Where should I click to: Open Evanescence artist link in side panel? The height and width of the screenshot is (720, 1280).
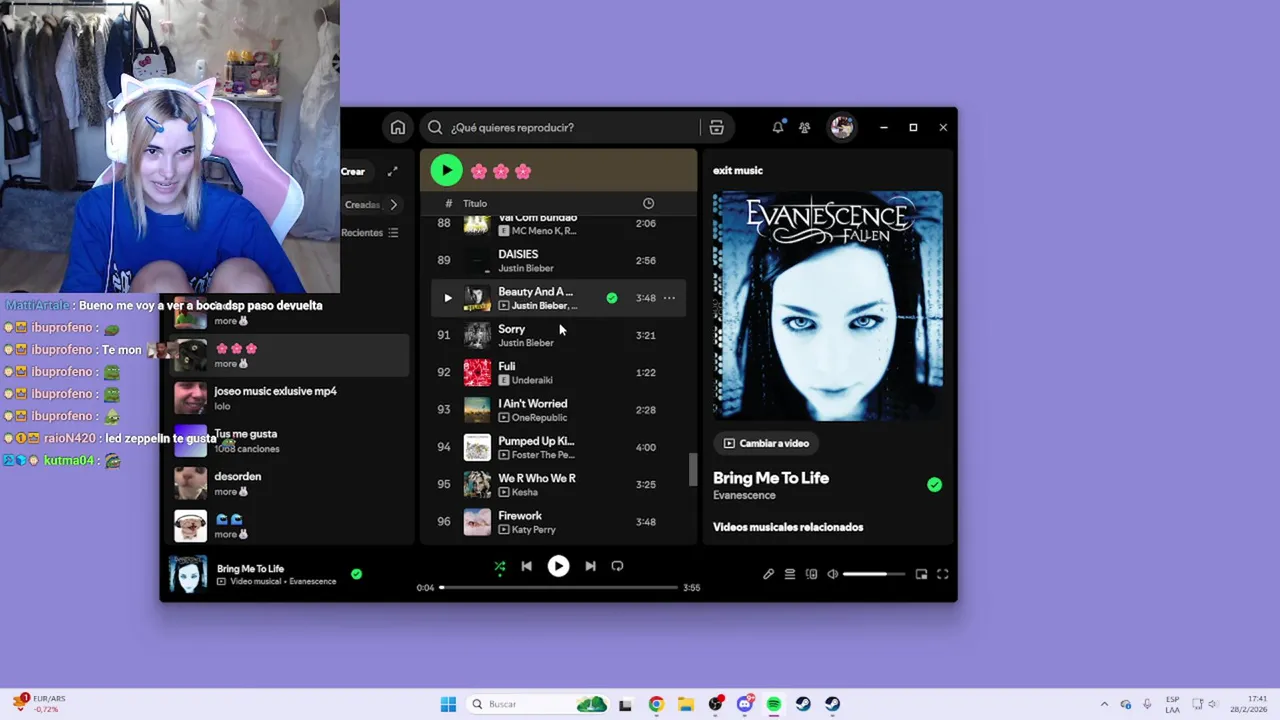point(744,495)
